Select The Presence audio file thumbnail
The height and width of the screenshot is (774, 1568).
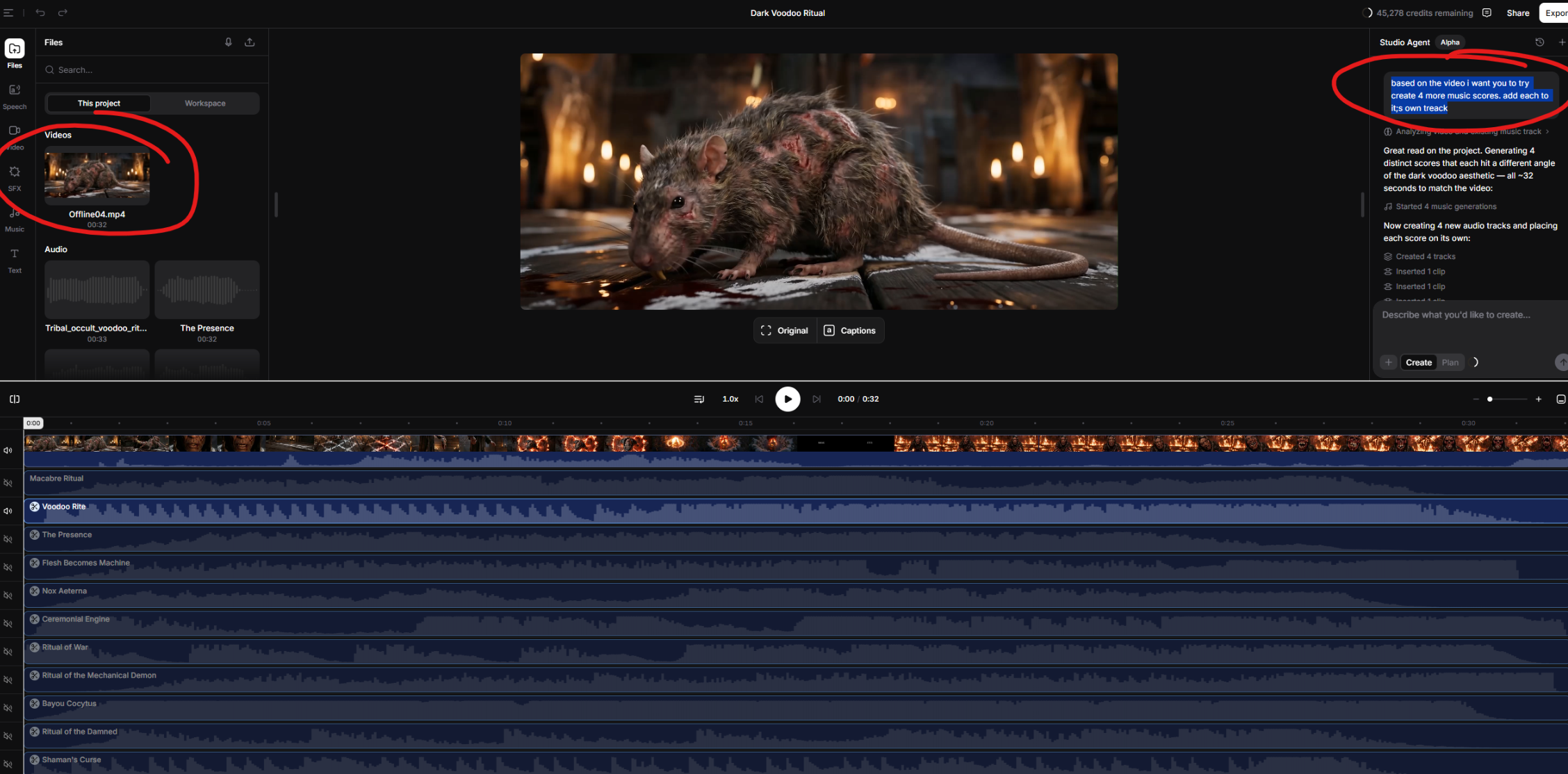tap(207, 290)
